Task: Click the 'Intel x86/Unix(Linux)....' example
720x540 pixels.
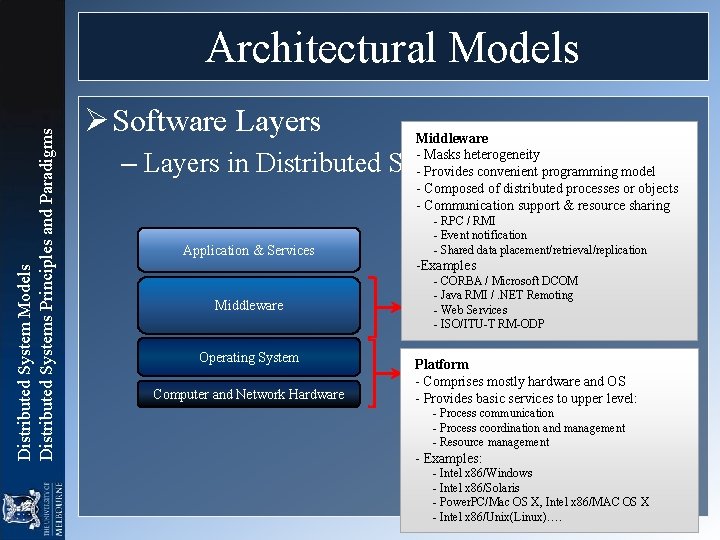Action: tap(497, 517)
